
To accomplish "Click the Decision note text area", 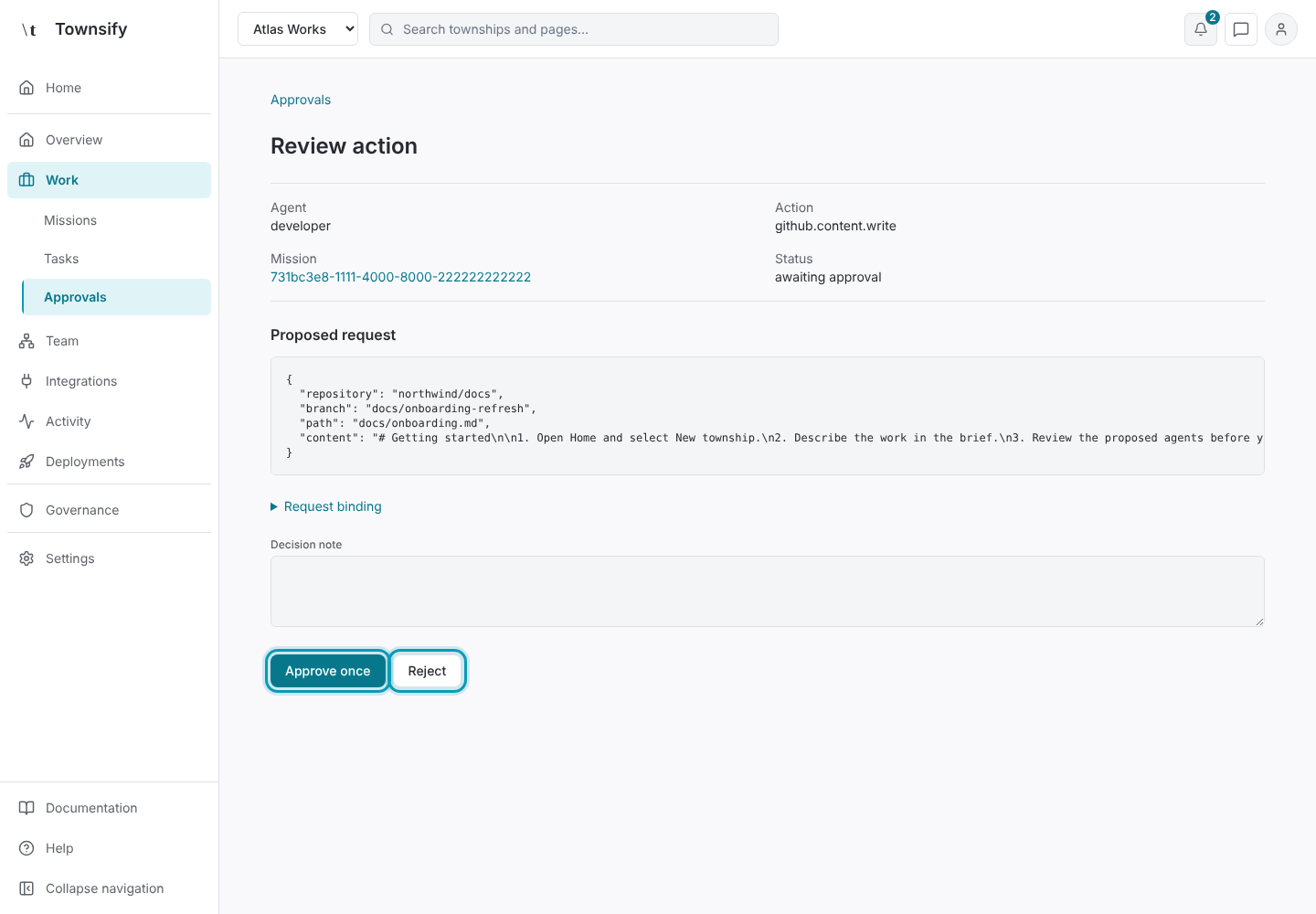I will [768, 591].
